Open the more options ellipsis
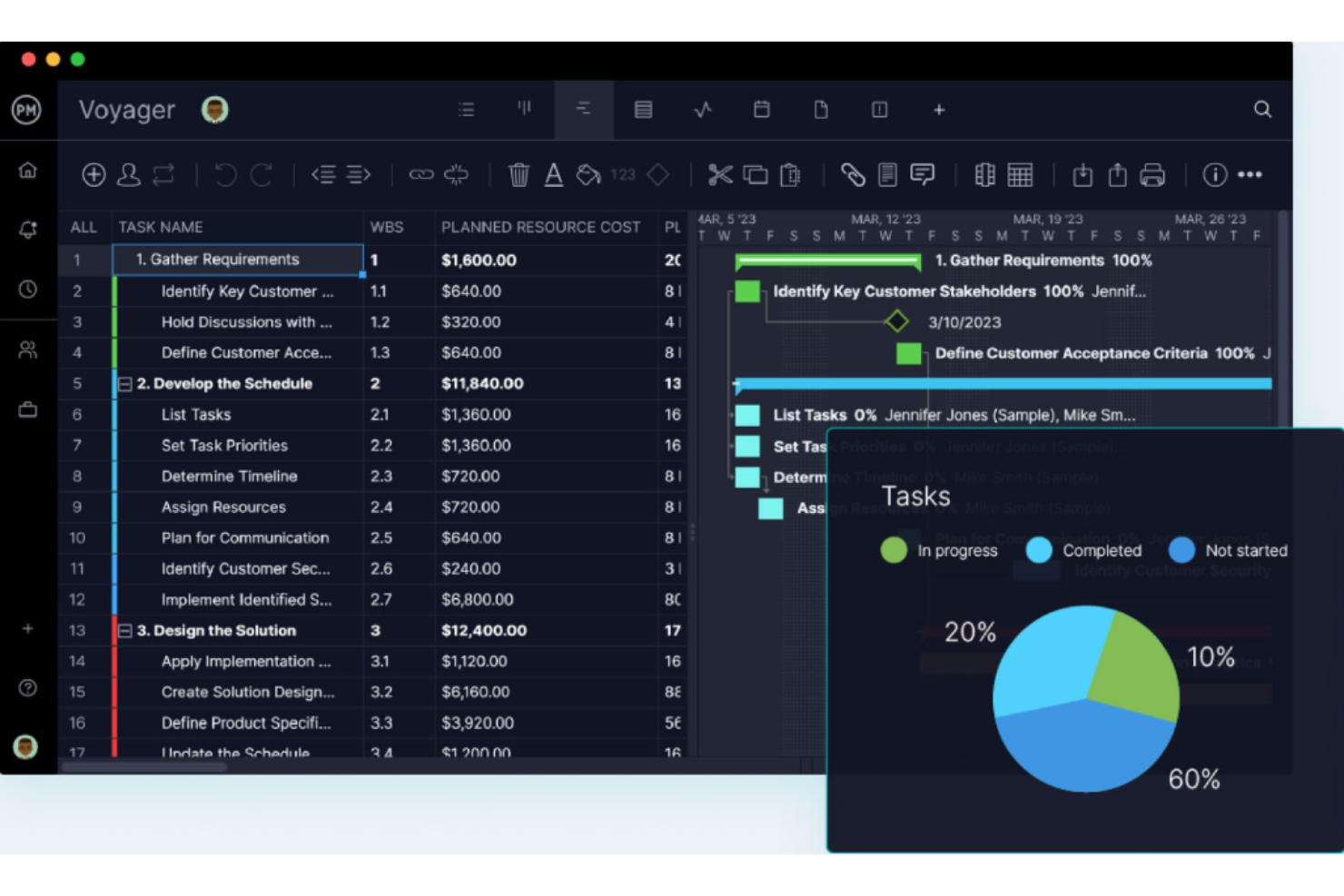 (x=1250, y=174)
